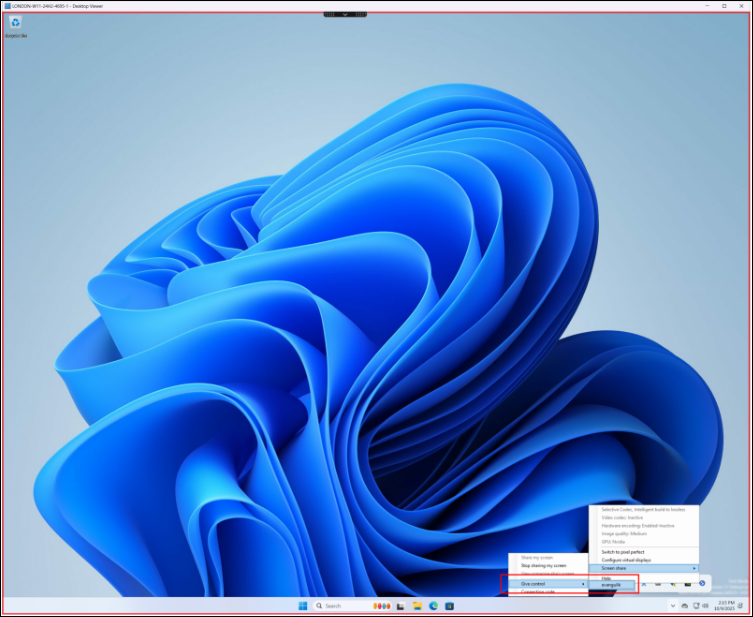Choose Configure virtual displays
The width and height of the screenshot is (753, 617).
[x=626, y=560]
